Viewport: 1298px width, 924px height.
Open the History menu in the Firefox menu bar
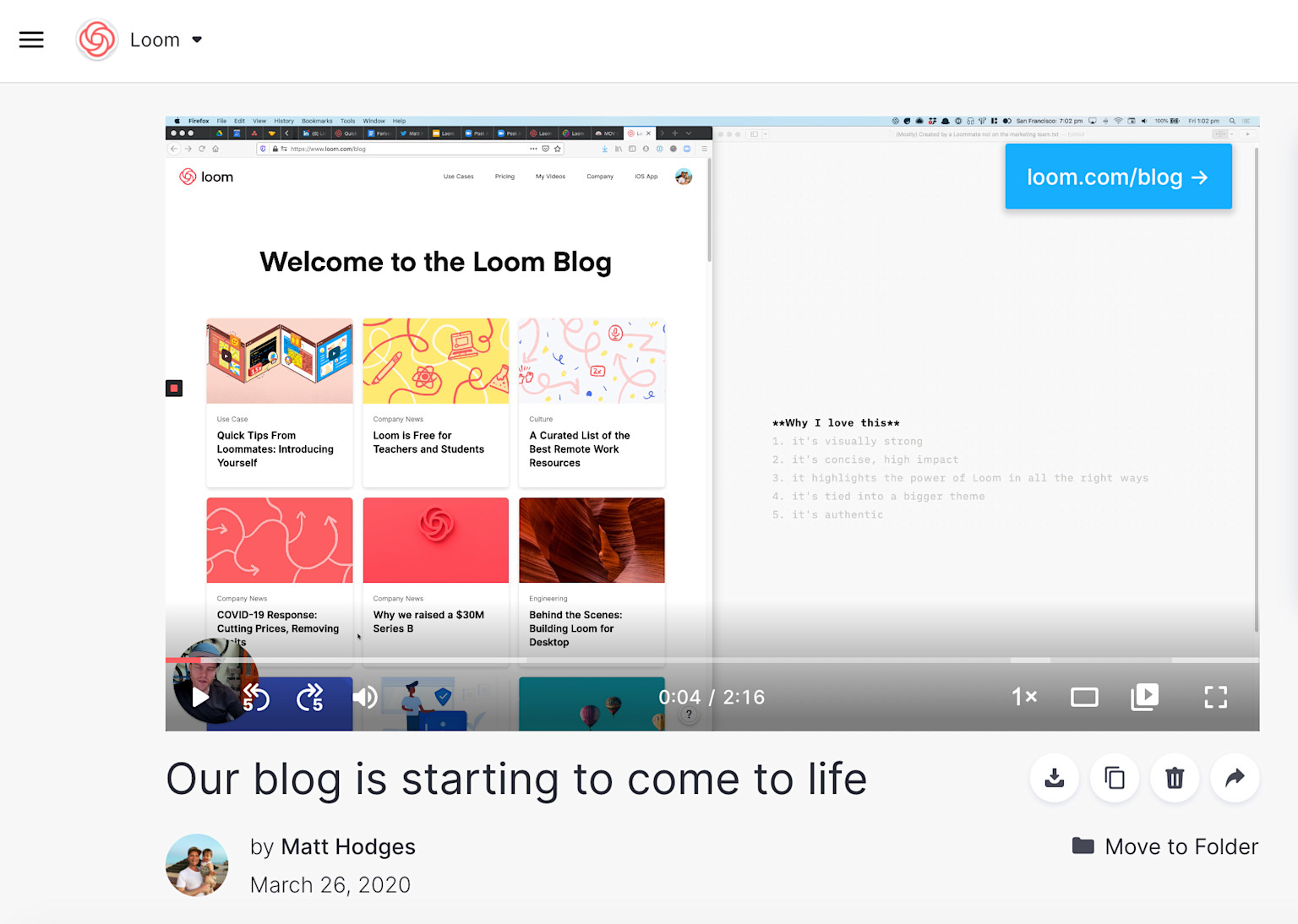click(284, 121)
